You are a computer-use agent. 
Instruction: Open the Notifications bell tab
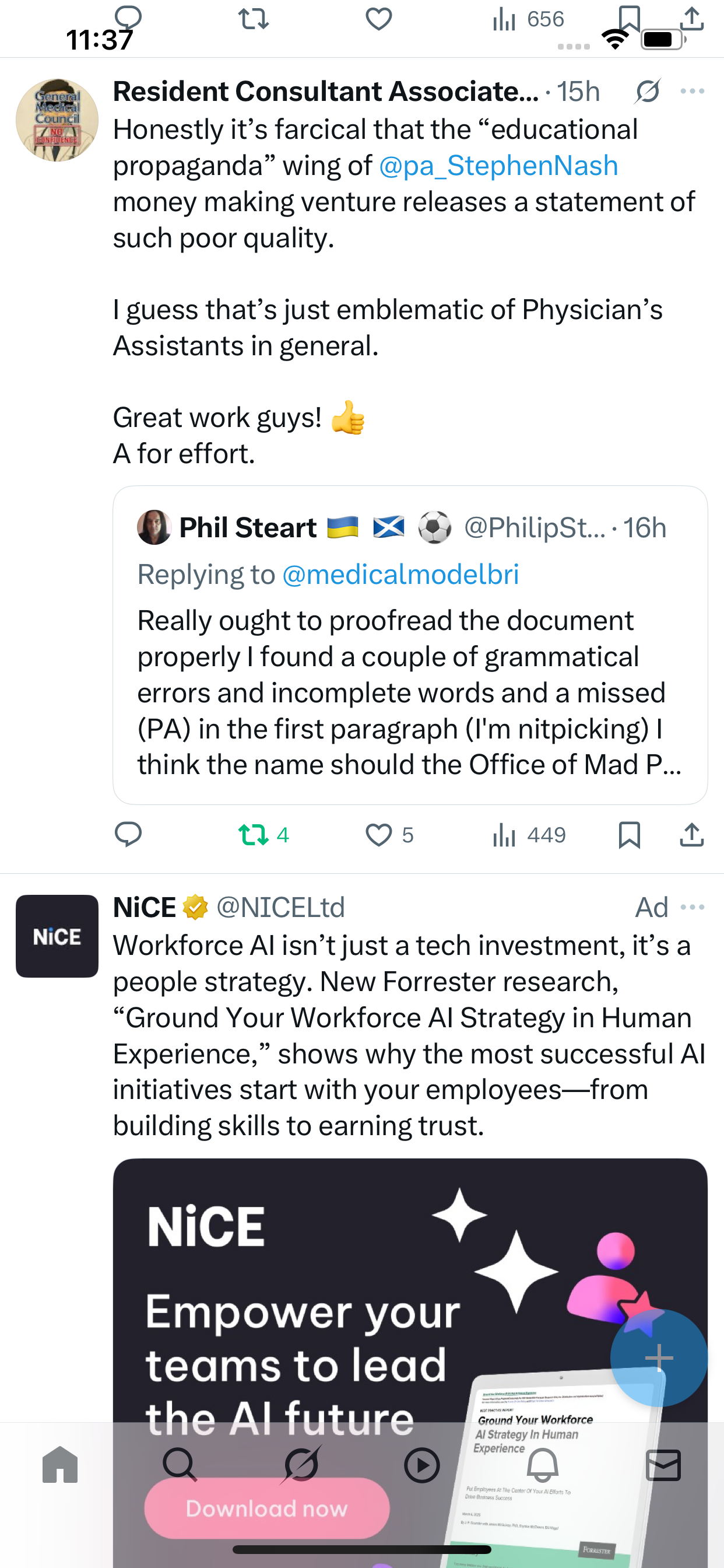point(542,1465)
